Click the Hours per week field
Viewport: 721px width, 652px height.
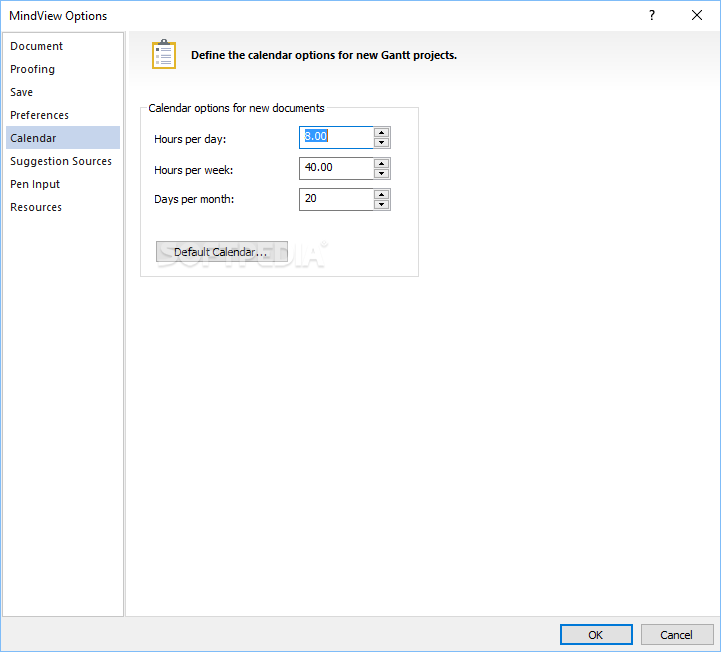coord(336,168)
